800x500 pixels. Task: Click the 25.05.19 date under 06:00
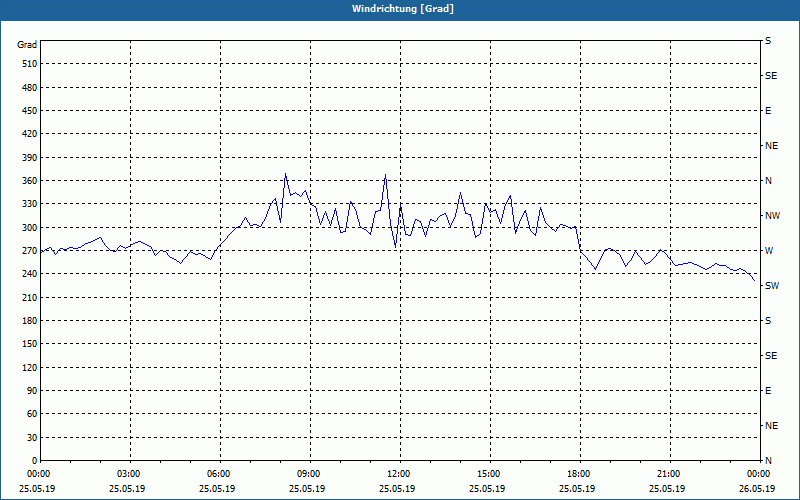[217, 489]
